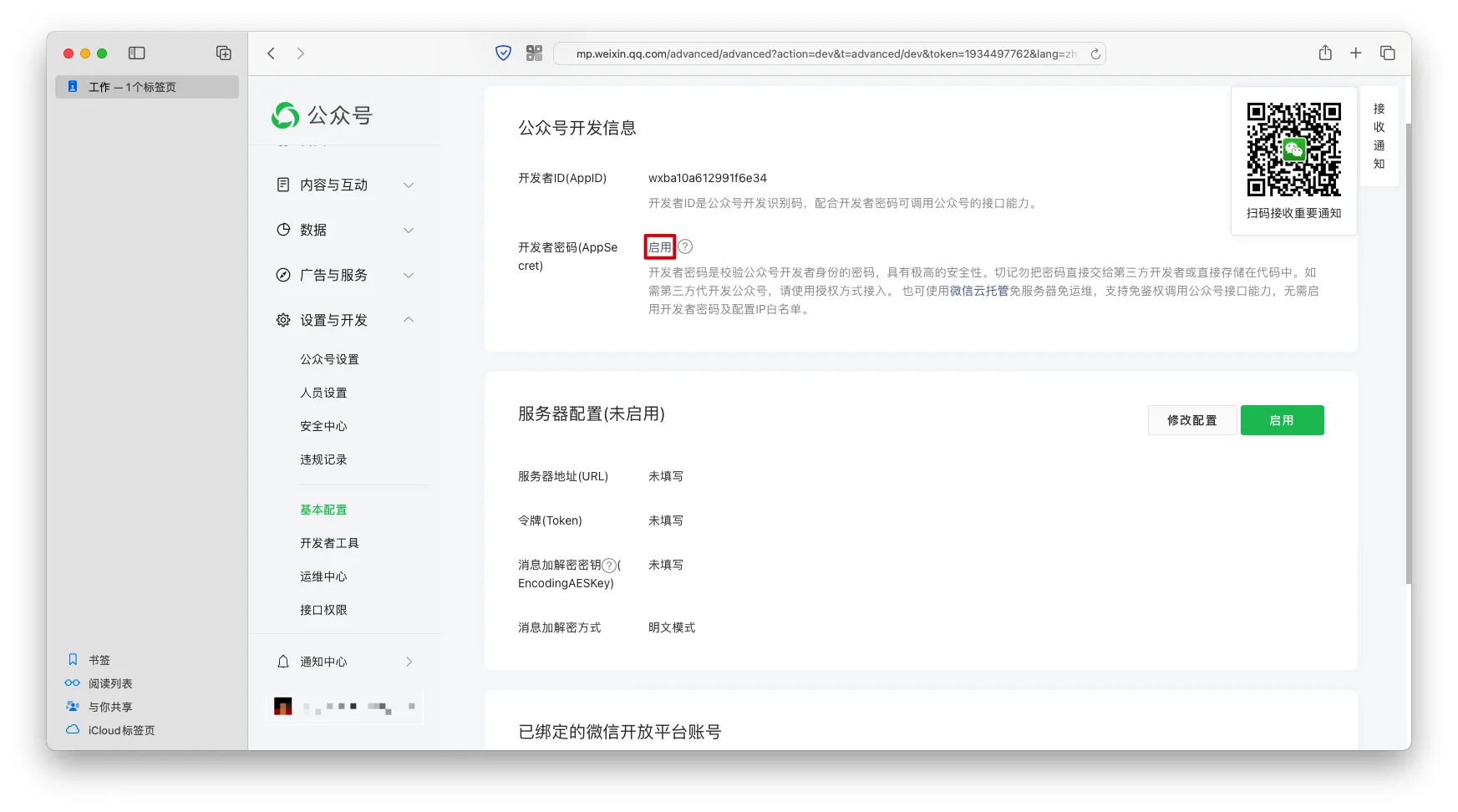The height and width of the screenshot is (812, 1458).
Task: Expand the 内容与互动 menu
Action: point(344,185)
